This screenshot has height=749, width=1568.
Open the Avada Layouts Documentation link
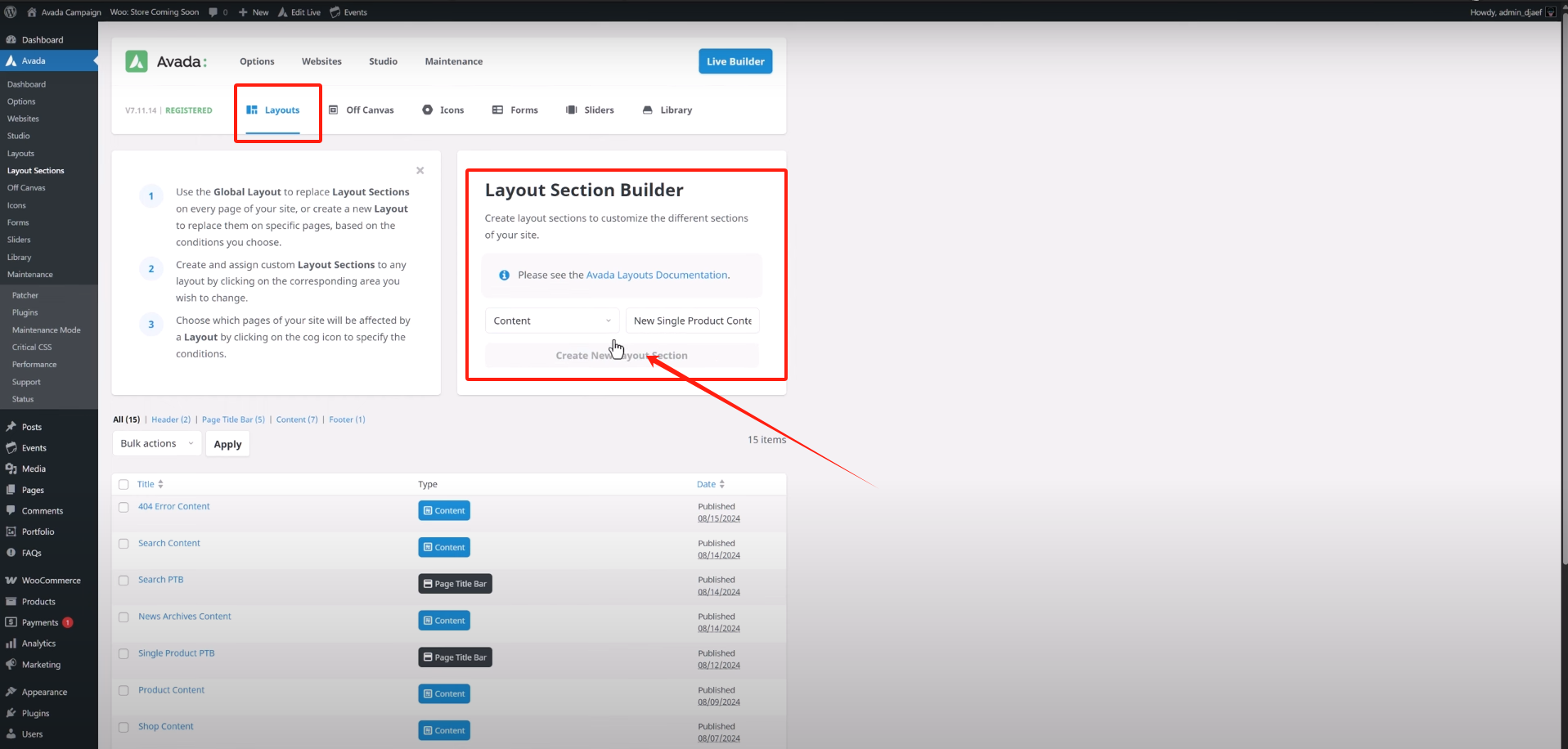click(657, 275)
